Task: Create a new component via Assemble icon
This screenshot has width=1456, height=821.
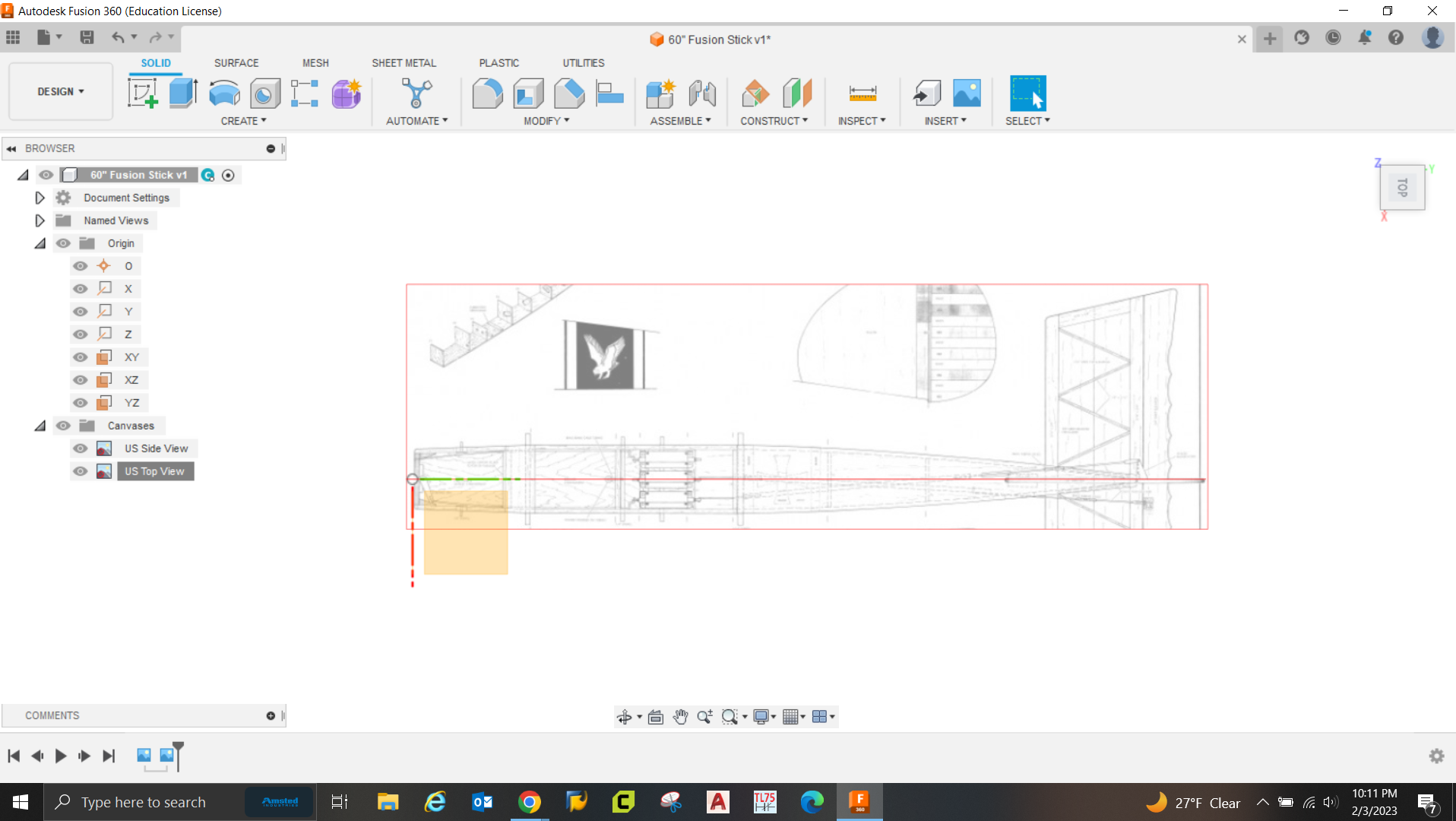Action: (660, 93)
